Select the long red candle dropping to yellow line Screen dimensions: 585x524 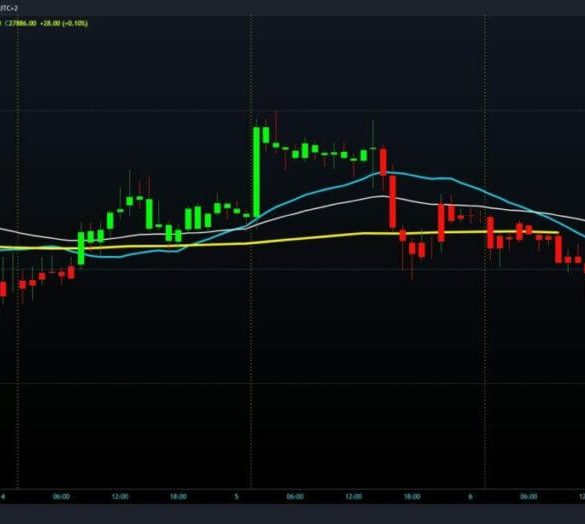pyautogui.click(x=392, y=202)
